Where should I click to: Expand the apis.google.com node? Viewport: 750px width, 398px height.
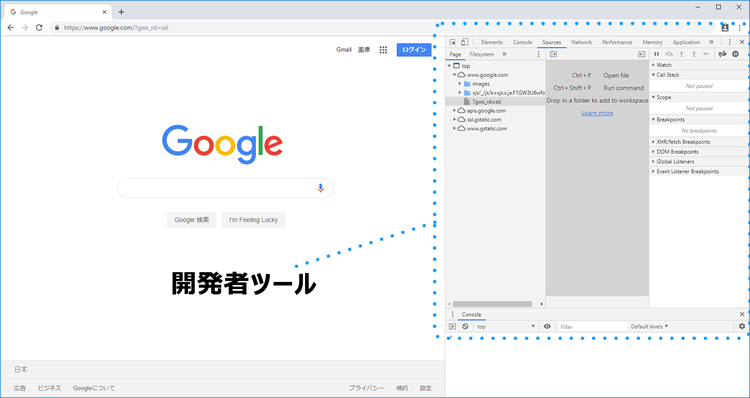point(454,111)
